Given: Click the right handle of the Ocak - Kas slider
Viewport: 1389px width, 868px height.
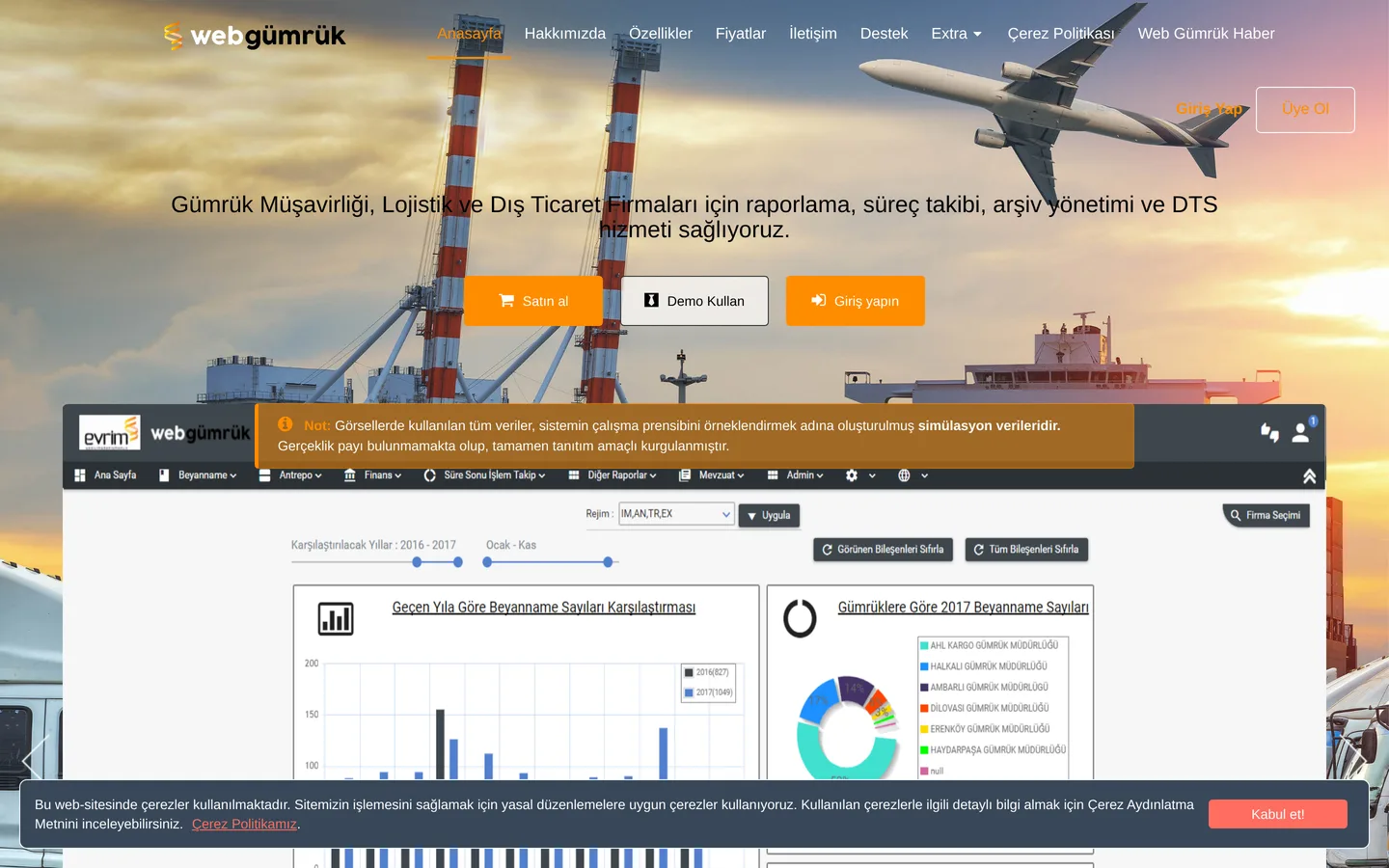Looking at the screenshot, I should pos(608,561).
